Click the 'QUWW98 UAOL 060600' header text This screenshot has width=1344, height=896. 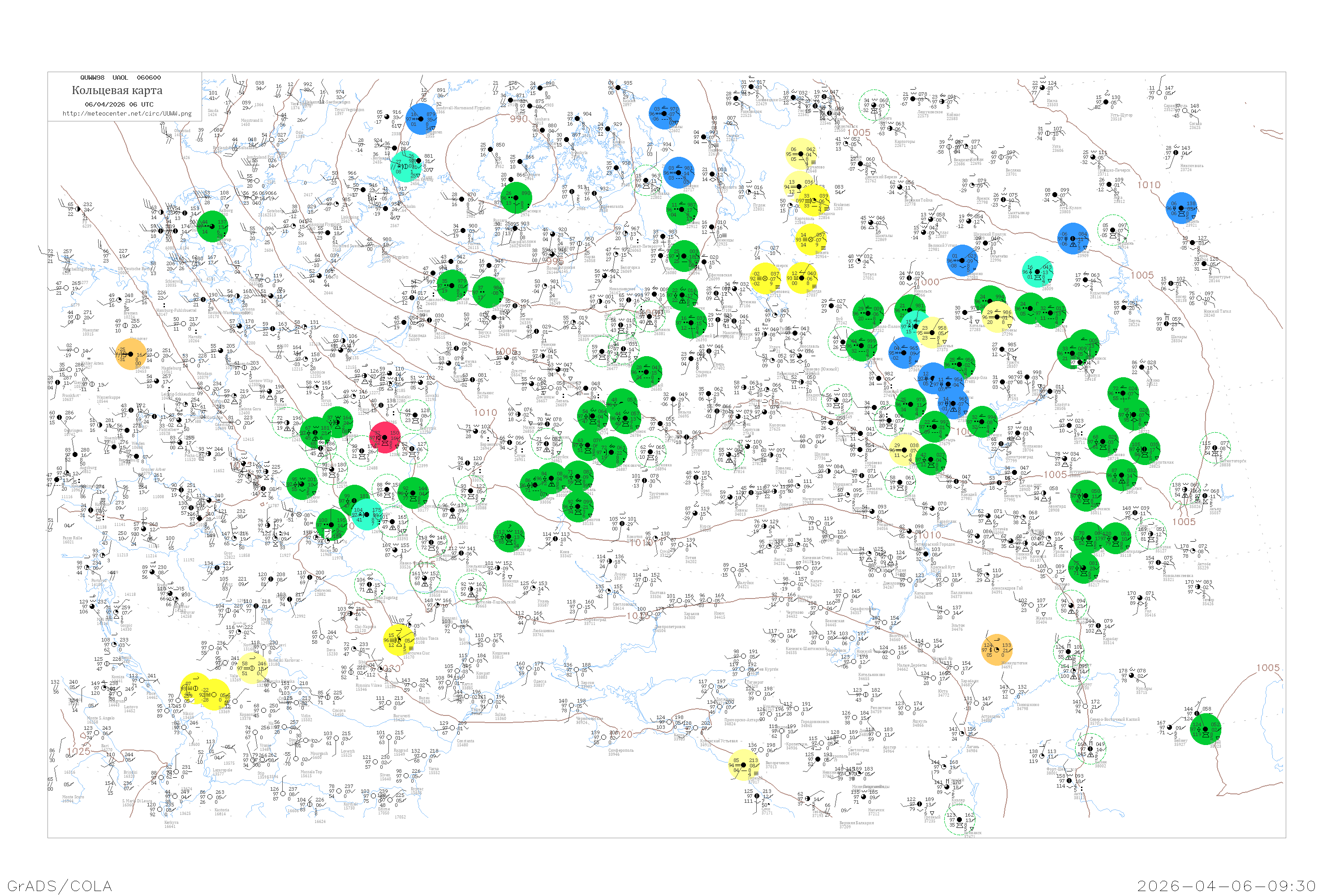(121, 78)
